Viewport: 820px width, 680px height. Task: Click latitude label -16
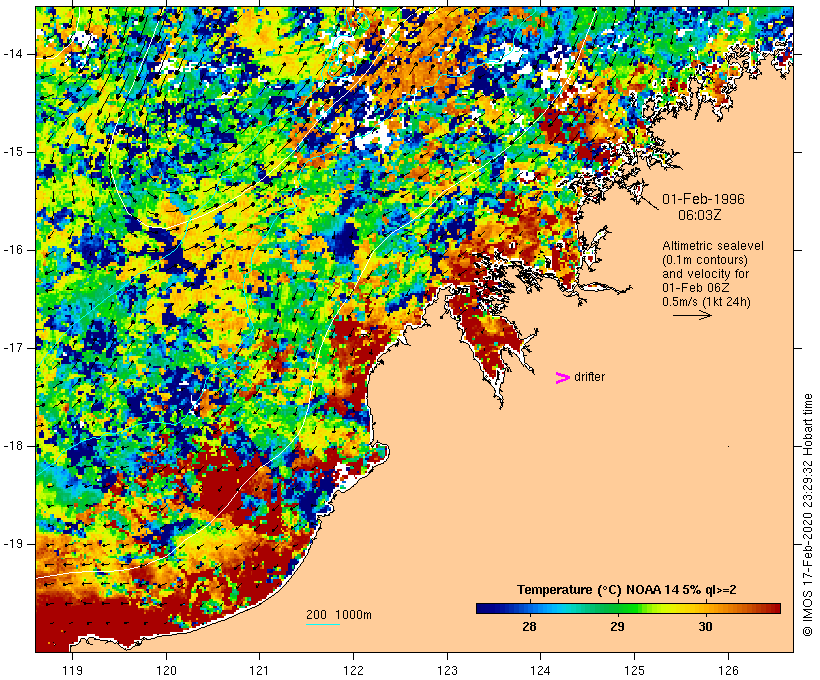coord(13,250)
